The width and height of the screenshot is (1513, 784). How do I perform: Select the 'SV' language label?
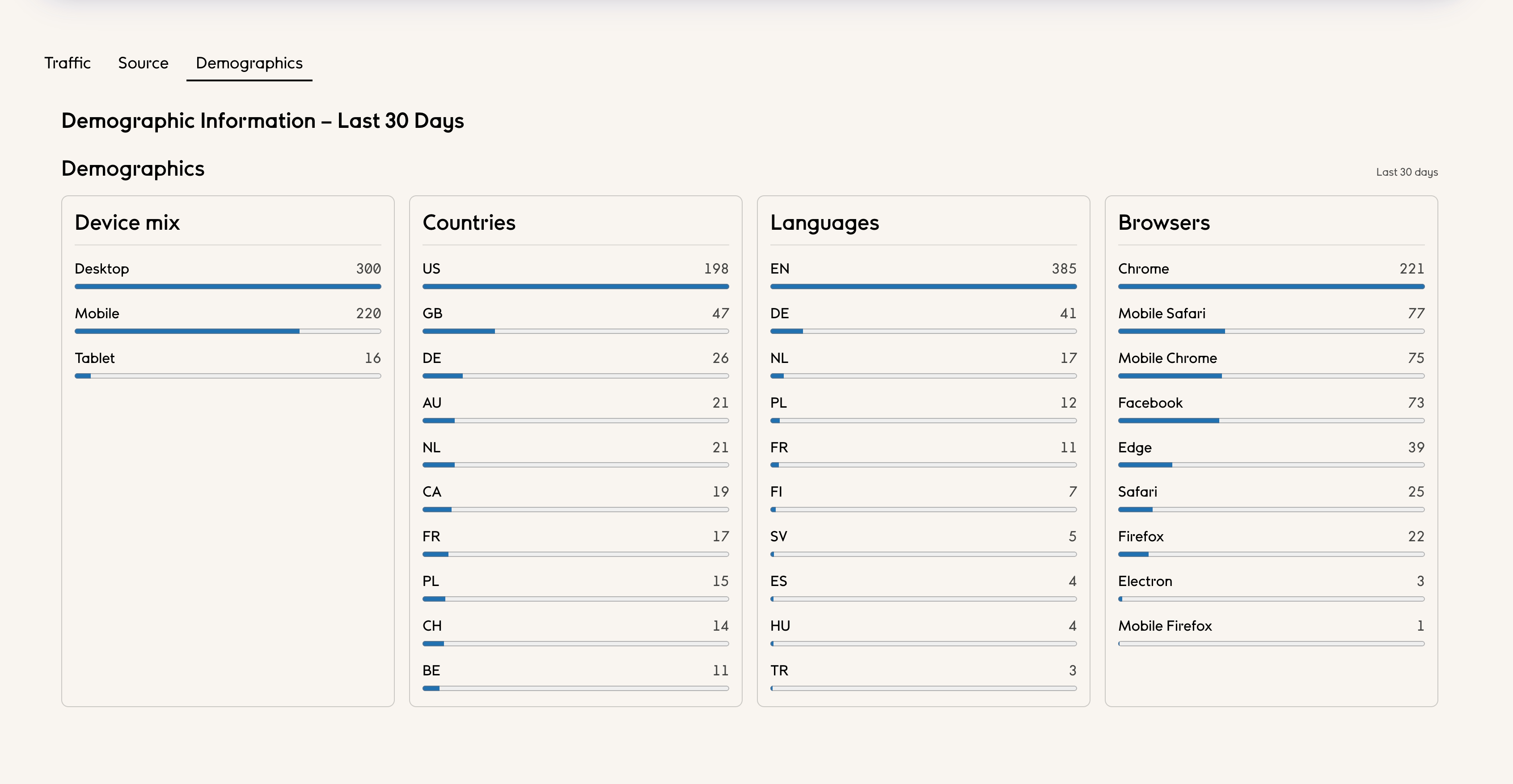pos(779,536)
